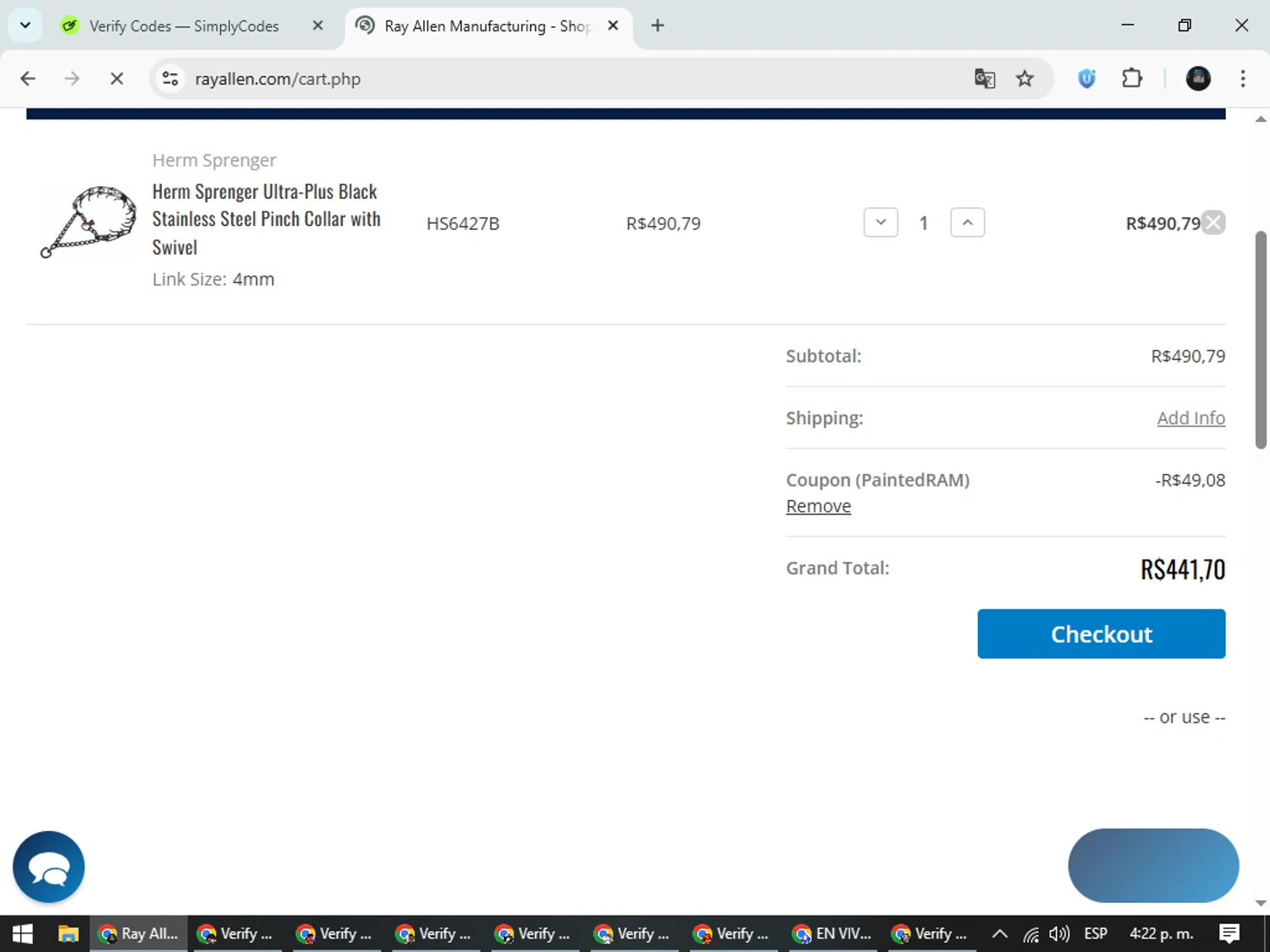Click scrollbar down arrow
The height and width of the screenshot is (952, 1270).
coord(1261,903)
